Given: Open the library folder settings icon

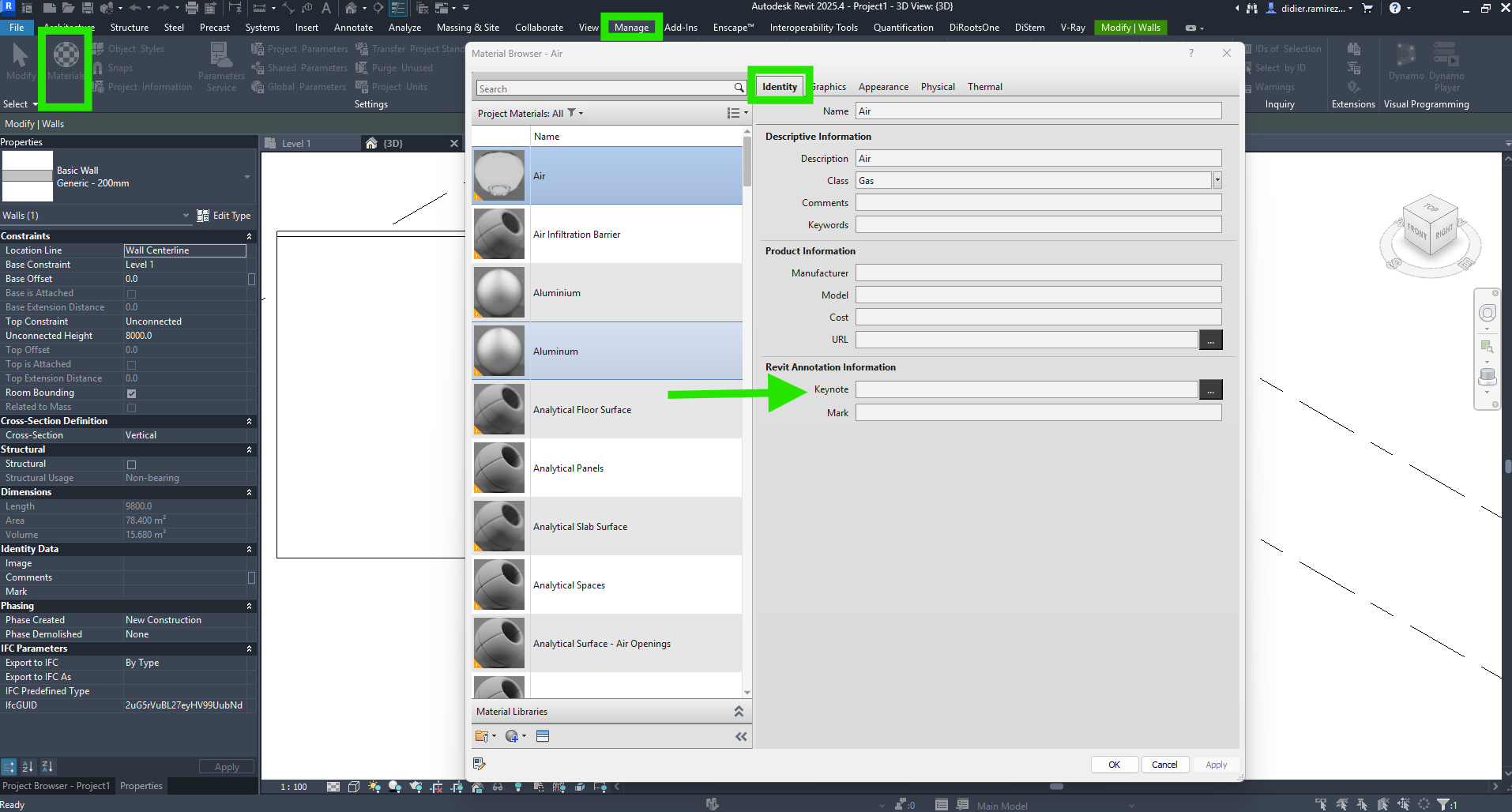Looking at the screenshot, I should [482, 736].
